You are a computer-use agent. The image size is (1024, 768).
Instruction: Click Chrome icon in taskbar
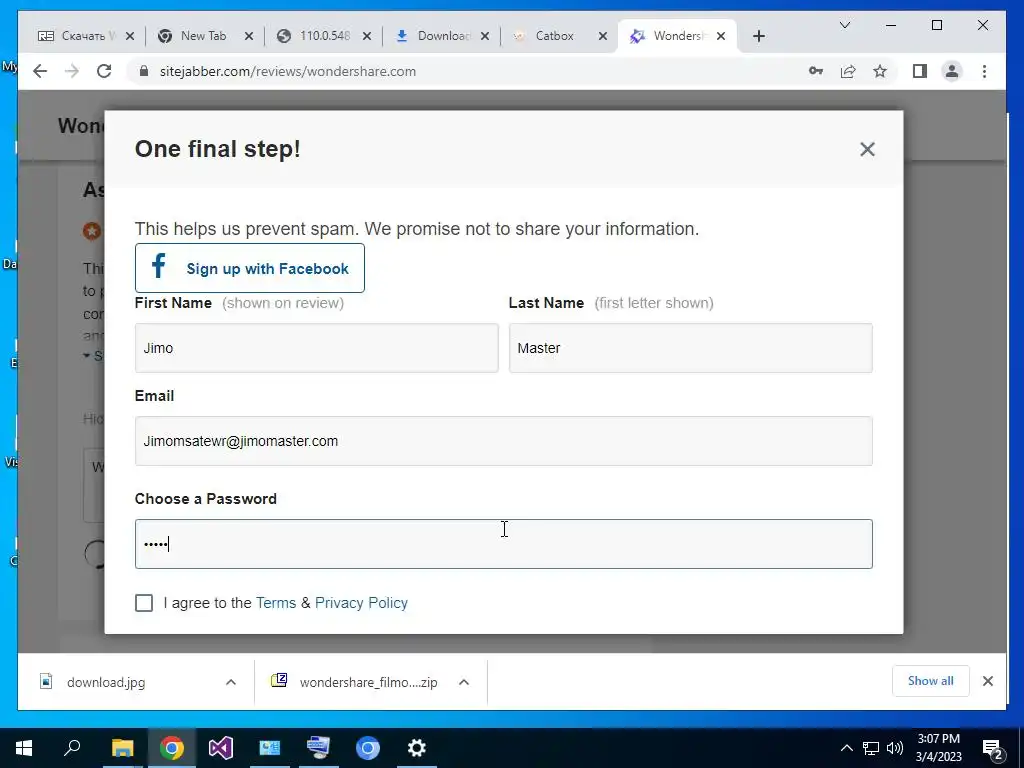(171, 747)
